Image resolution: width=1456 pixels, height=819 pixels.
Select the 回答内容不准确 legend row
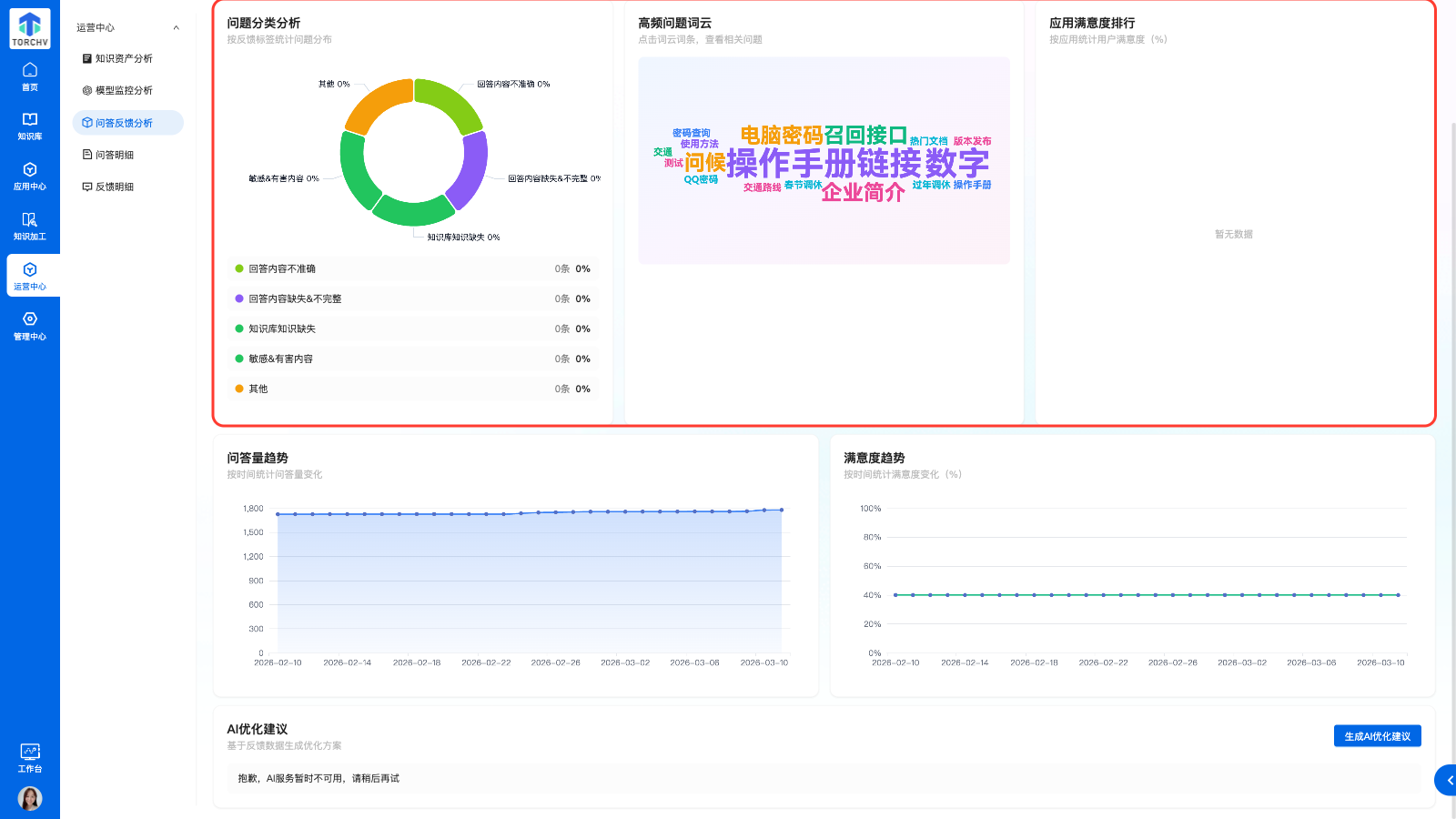tap(413, 269)
